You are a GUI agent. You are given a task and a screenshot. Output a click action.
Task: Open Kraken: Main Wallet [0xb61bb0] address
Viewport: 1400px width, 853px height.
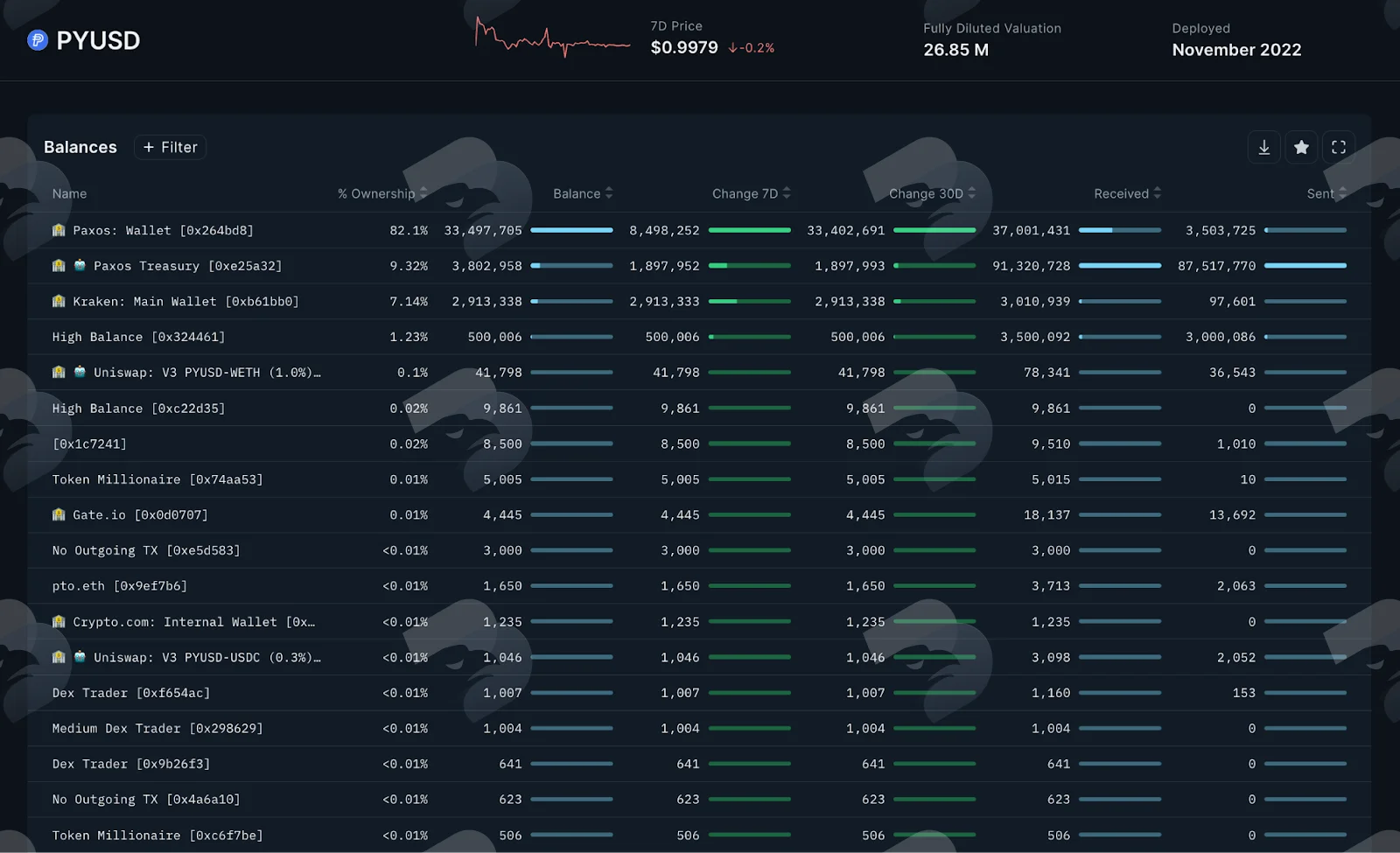coord(185,301)
